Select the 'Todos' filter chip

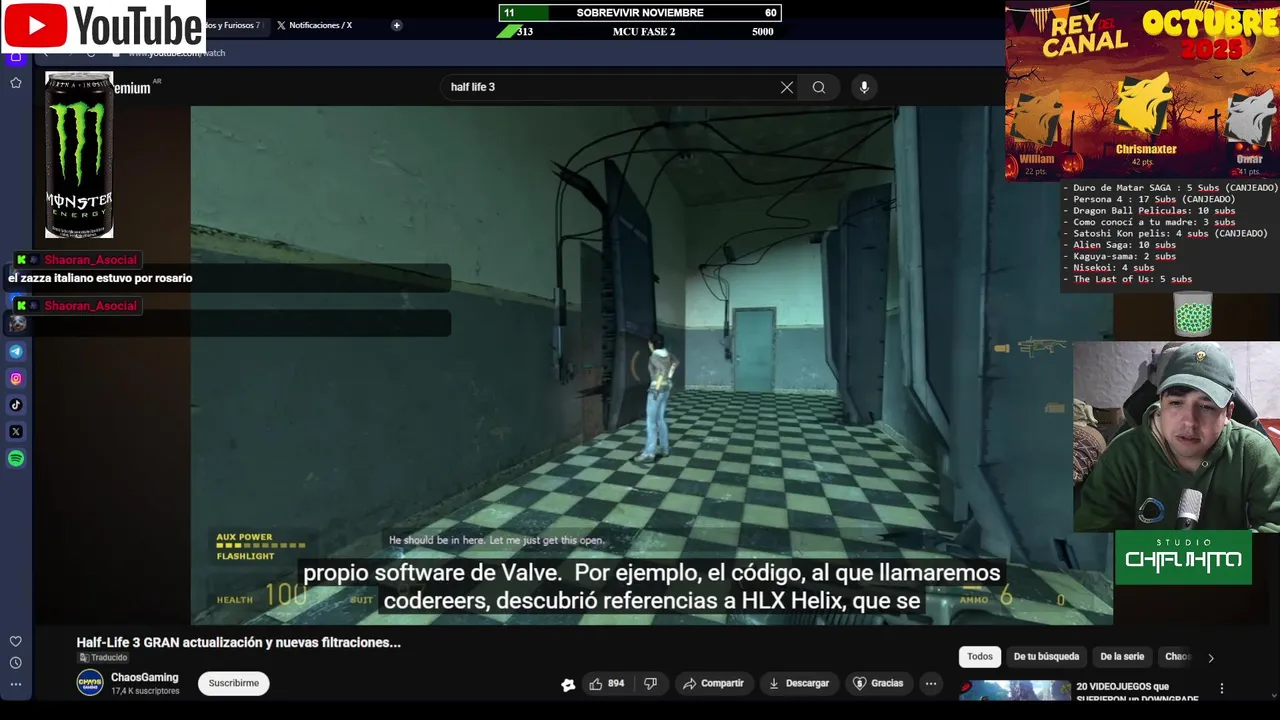pos(980,657)
